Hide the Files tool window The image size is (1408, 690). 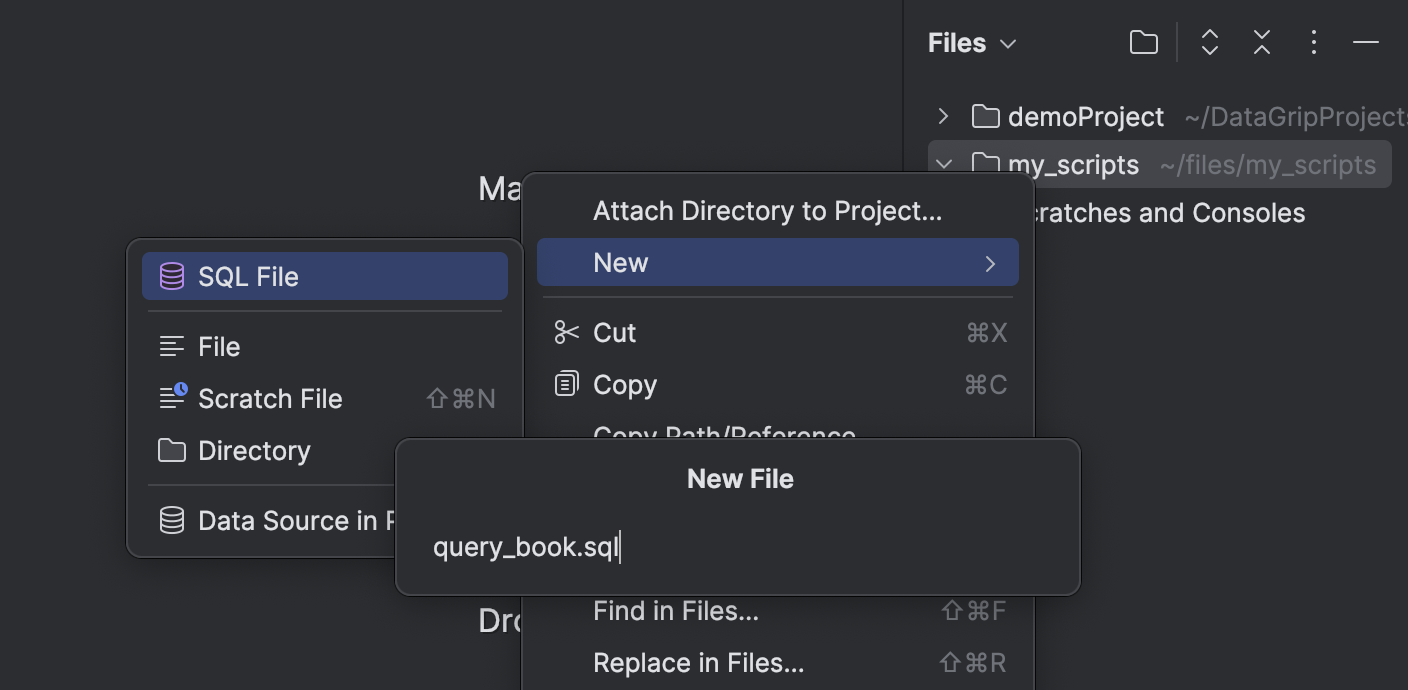pos(1366,42)
